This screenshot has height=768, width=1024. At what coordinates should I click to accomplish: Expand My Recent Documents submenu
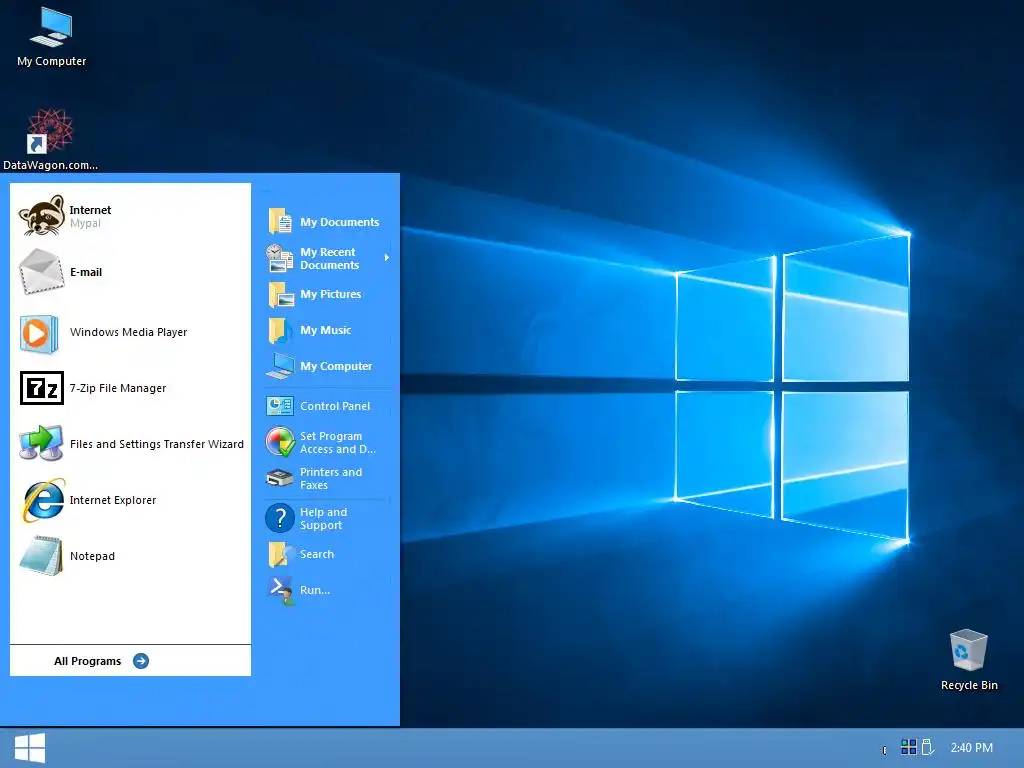point(328,259)
